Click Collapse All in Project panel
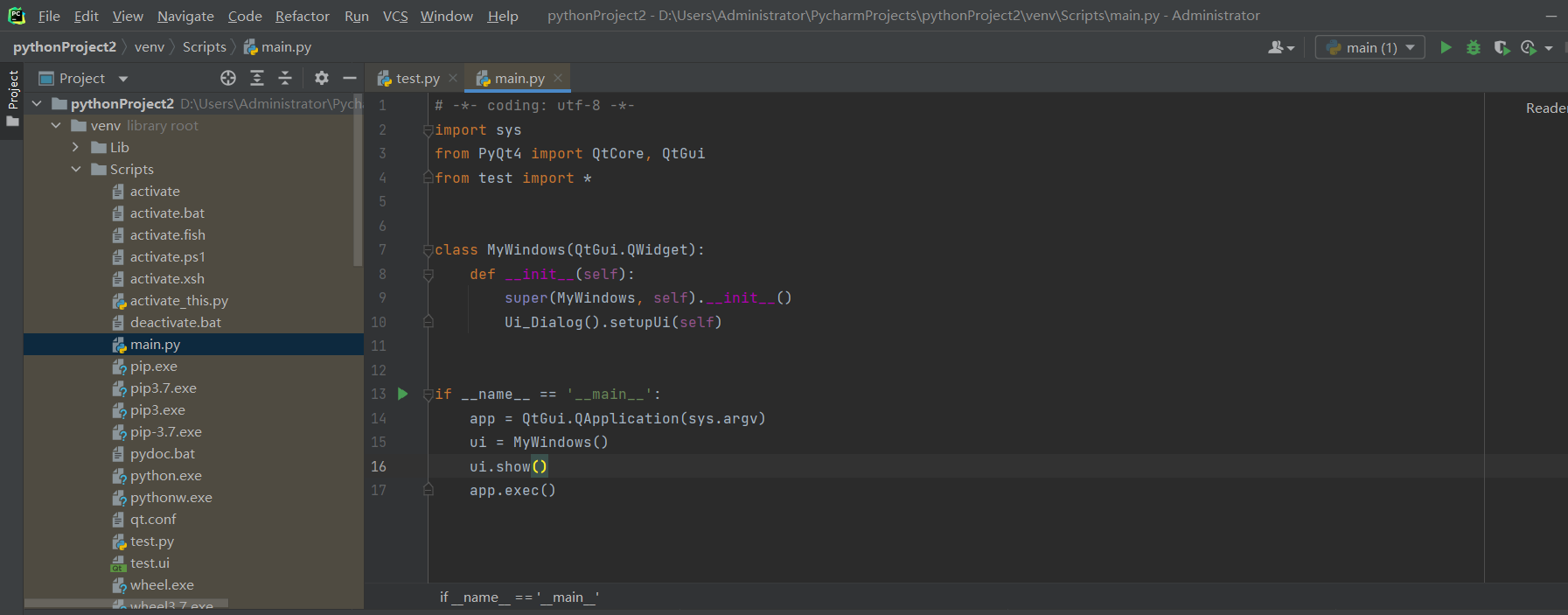The image size is (1568, 615). click(285, 78)
